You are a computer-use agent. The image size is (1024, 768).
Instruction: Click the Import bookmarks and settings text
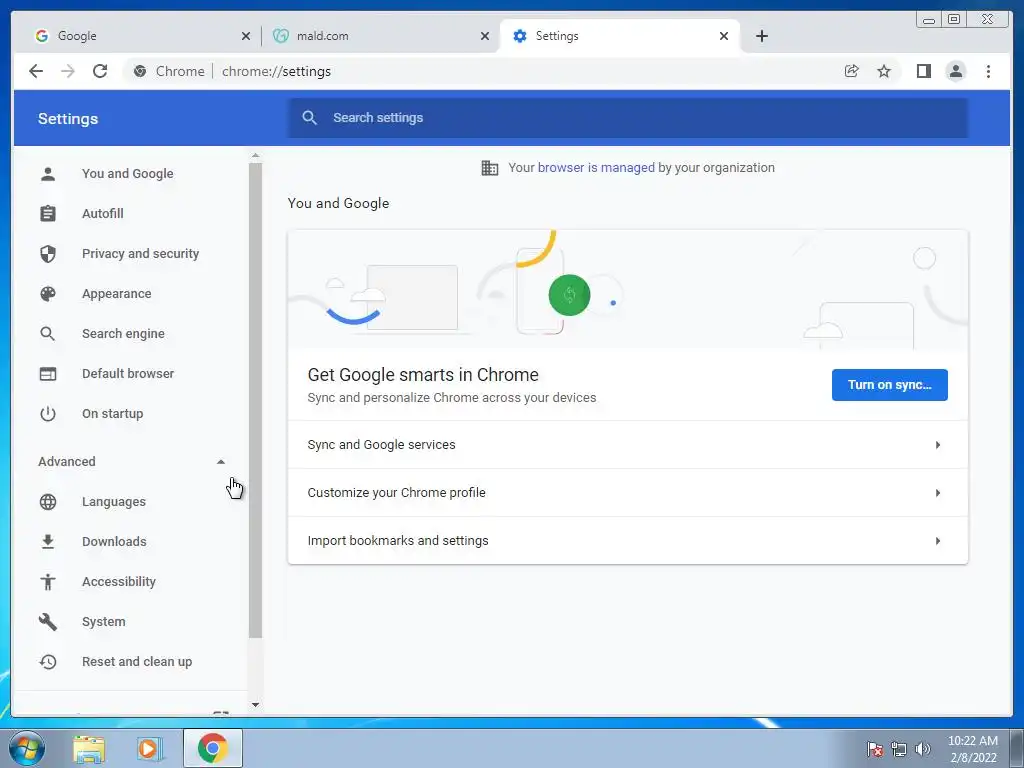tap(398, 541)
